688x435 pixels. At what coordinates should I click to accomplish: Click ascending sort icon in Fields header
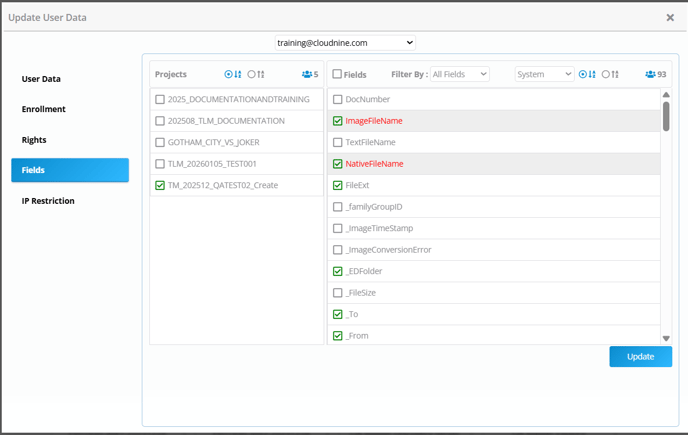click(592, 74)
